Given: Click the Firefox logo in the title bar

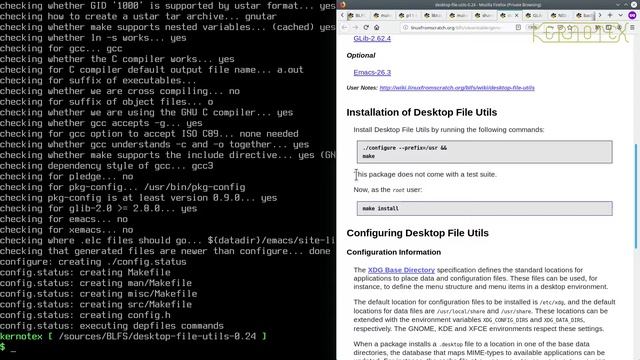Looking at the screenshot, I should [342, 4].
